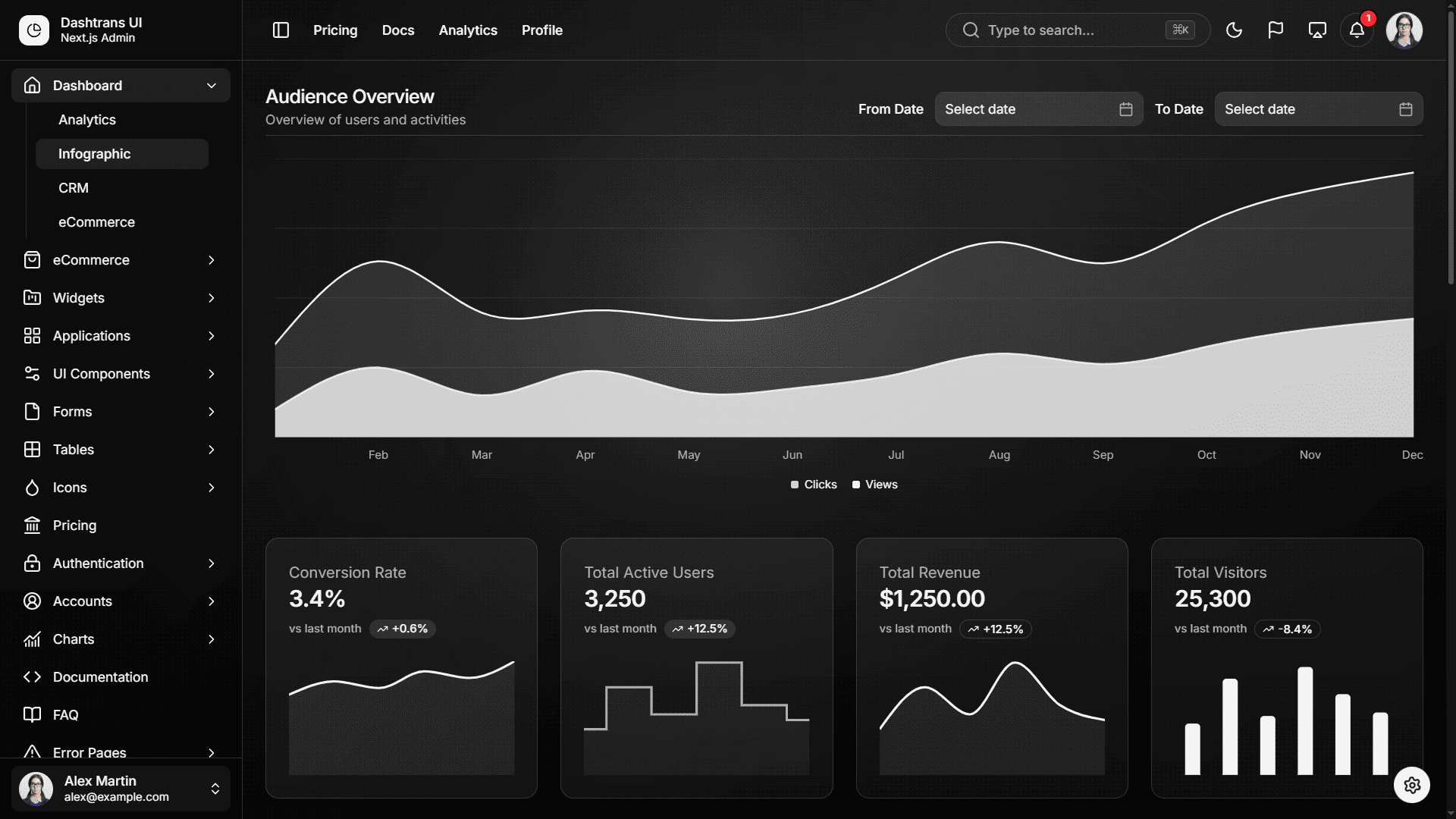The height and width of the screenshot is (819, 1456).
Task: Open the Pricing top nav item
Action: point(335,30)
